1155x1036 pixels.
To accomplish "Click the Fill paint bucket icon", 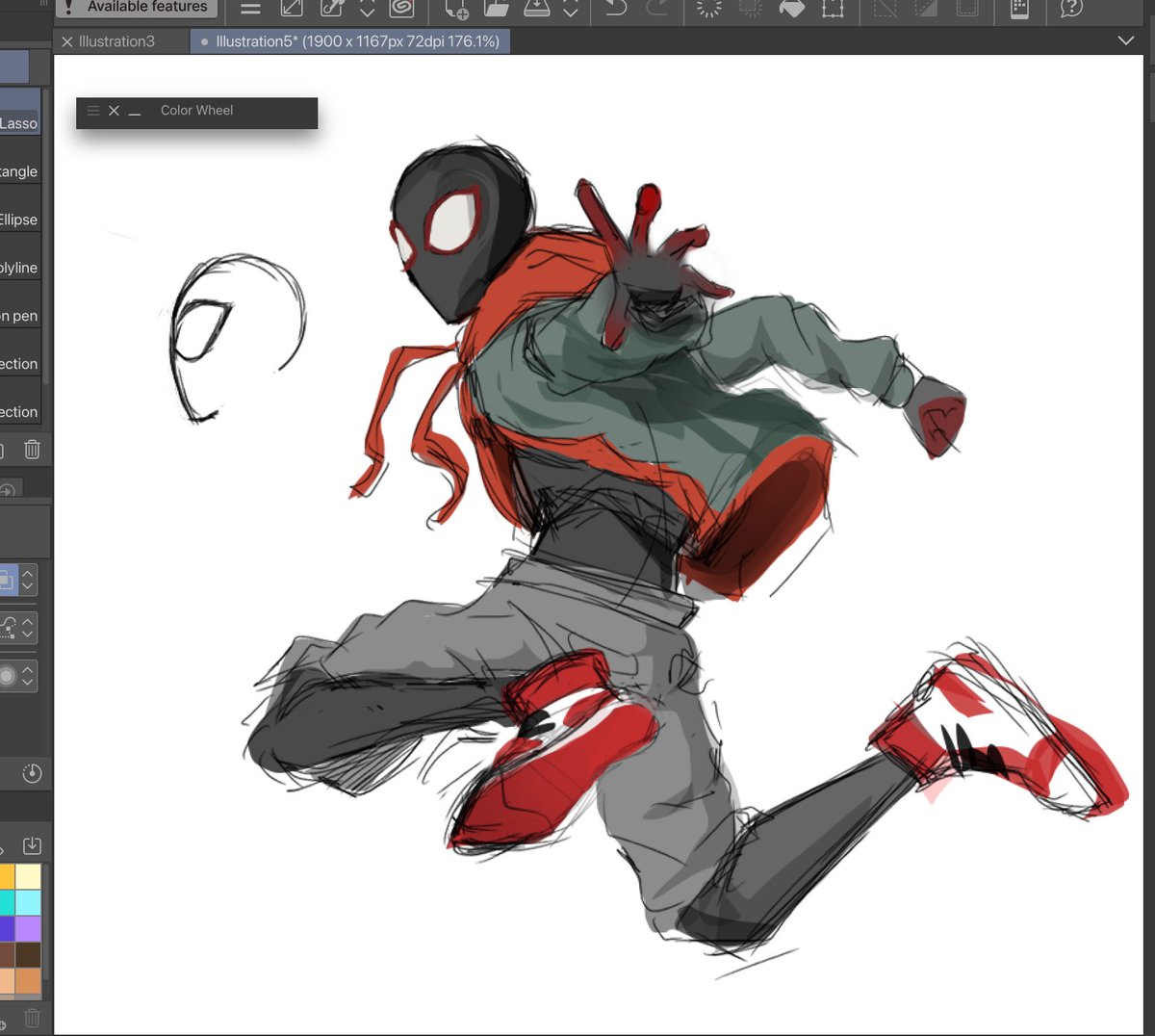I will (x=791, y=9).
